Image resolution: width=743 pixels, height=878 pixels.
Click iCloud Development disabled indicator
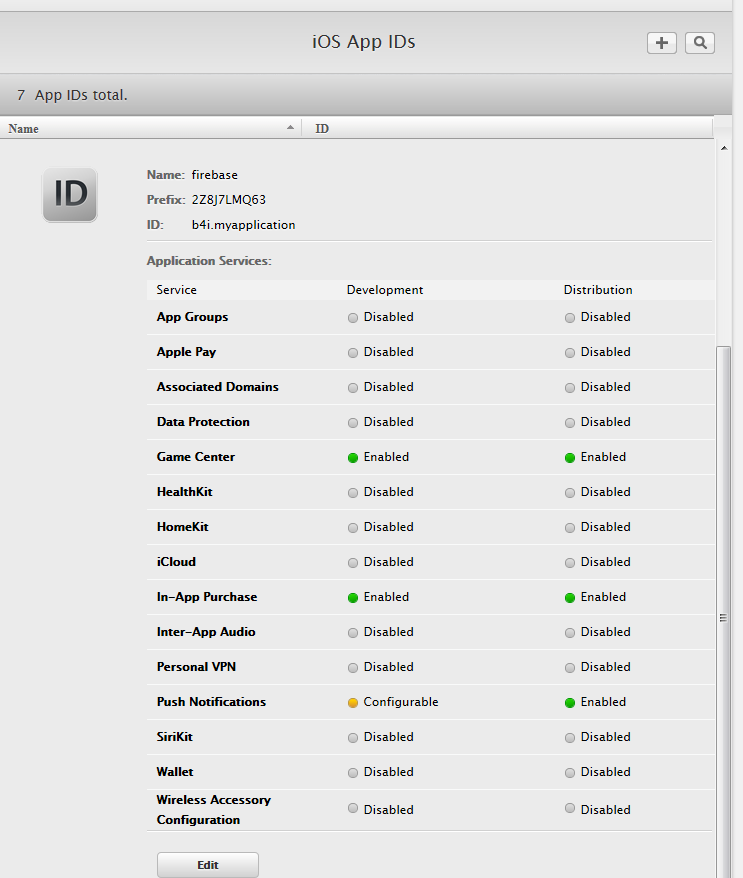(x=353, y=563)
